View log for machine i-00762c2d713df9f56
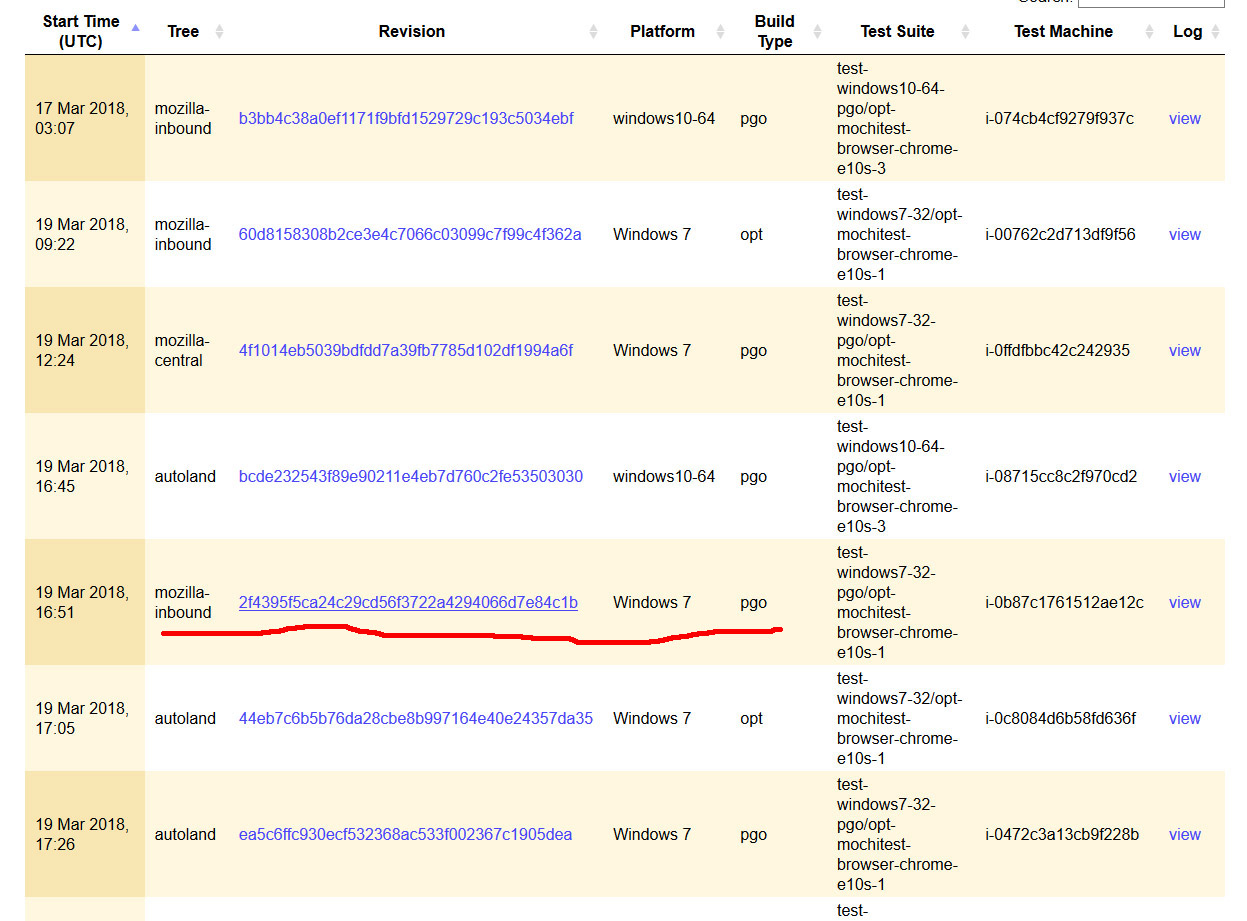This screenshot has height=921, width=1247. tap(1185, 234)
